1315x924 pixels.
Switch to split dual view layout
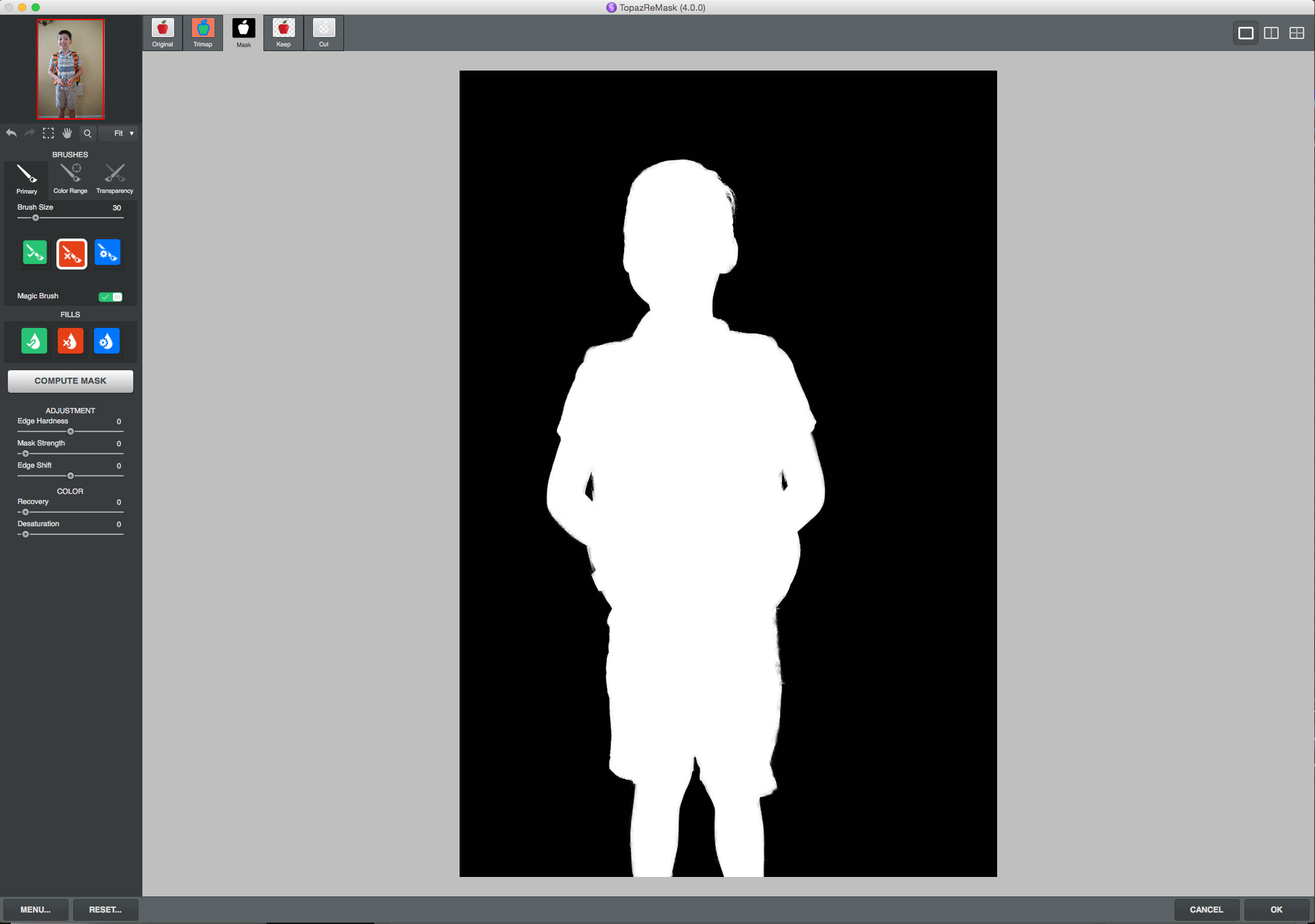click(x=1271, y=33)
